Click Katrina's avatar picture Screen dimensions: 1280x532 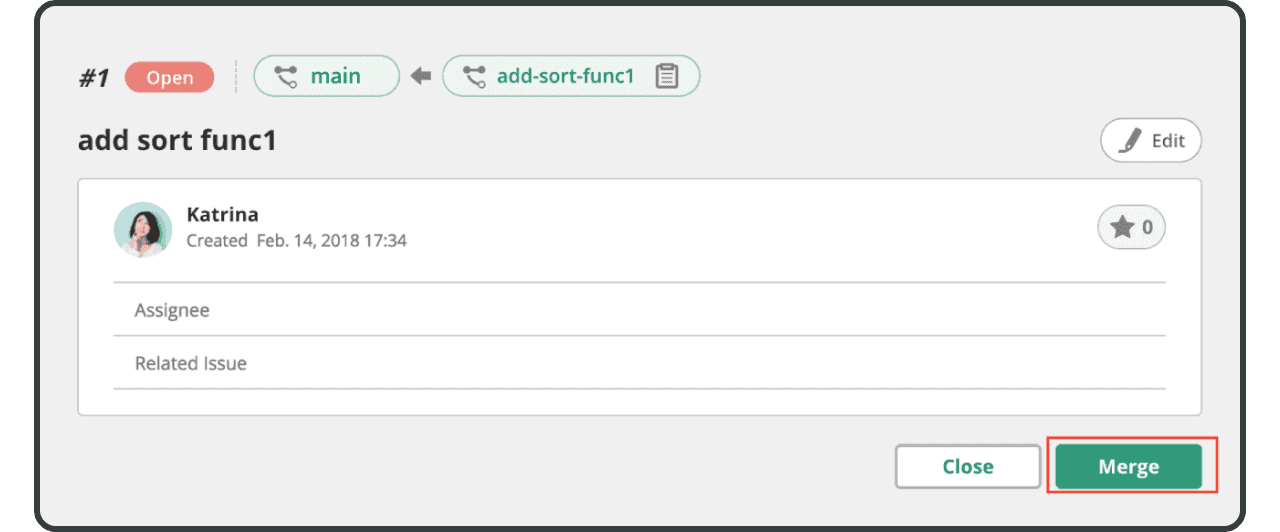click(x=143, y=229)
